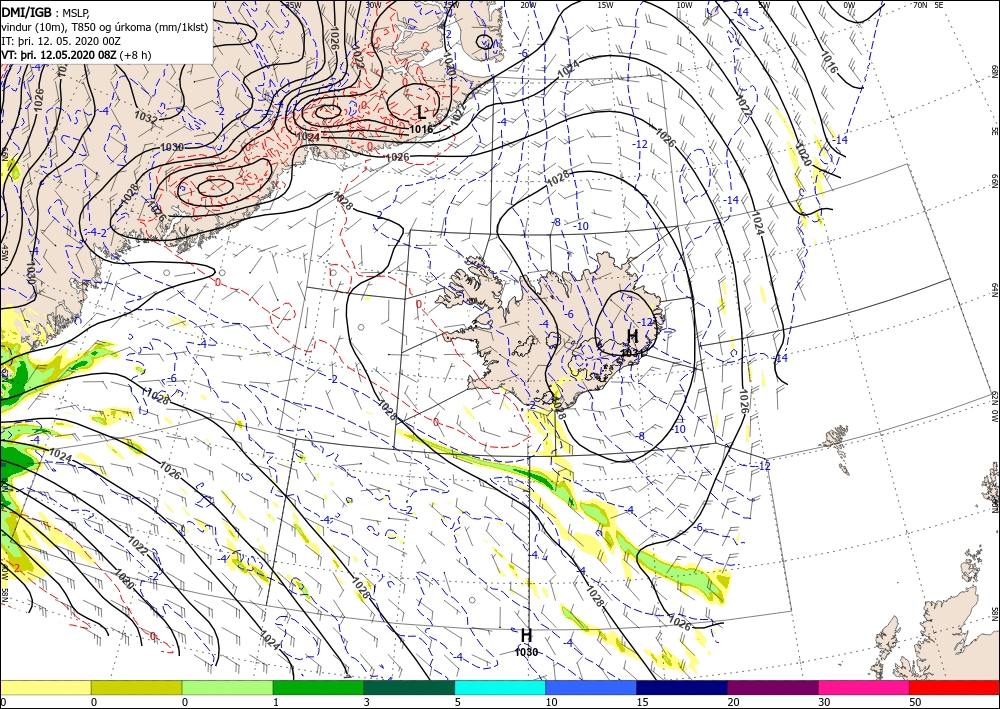Select the pink legend swatch
This screenshot has height=709, width=1000.
[x=864, y=687]
